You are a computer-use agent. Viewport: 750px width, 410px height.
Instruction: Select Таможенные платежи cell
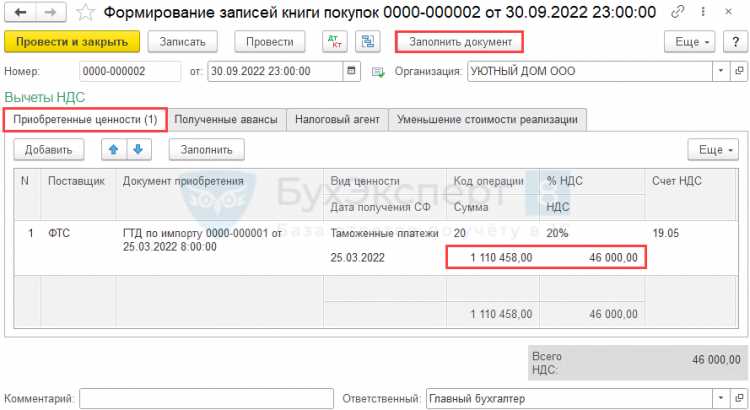[385, 233]
